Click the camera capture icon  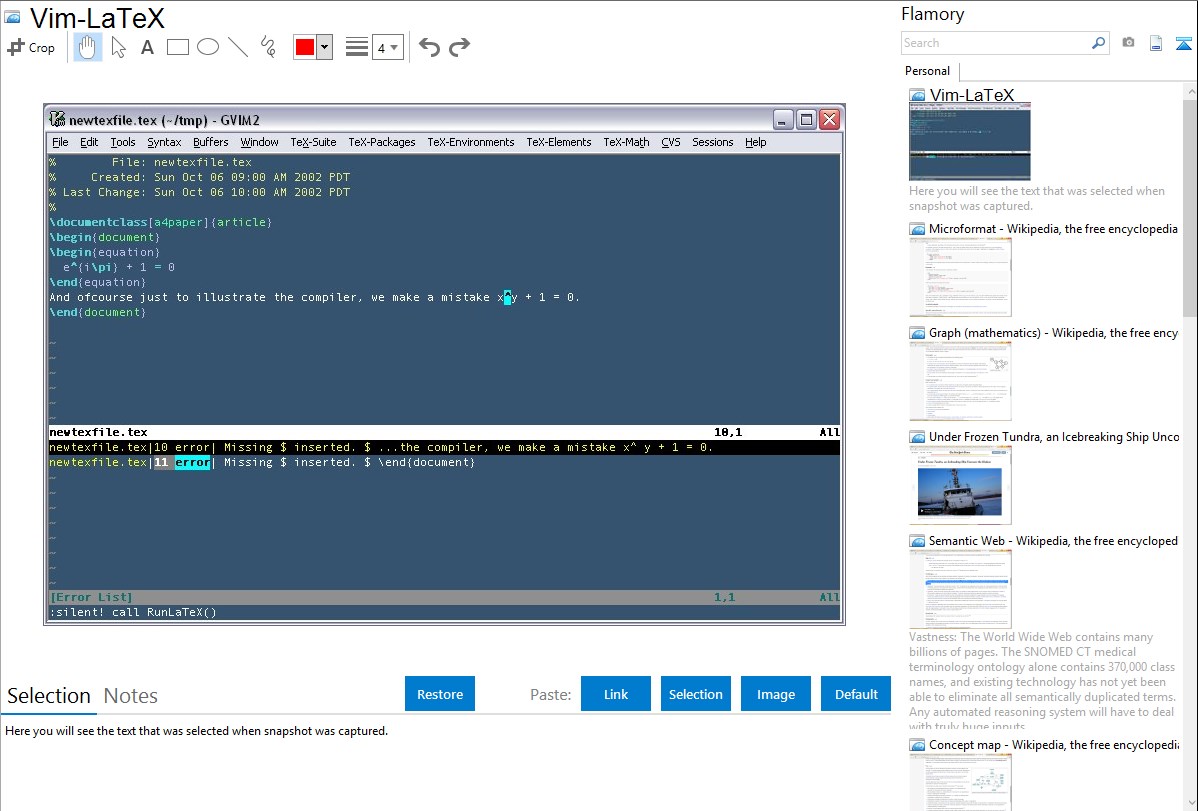1128,43
